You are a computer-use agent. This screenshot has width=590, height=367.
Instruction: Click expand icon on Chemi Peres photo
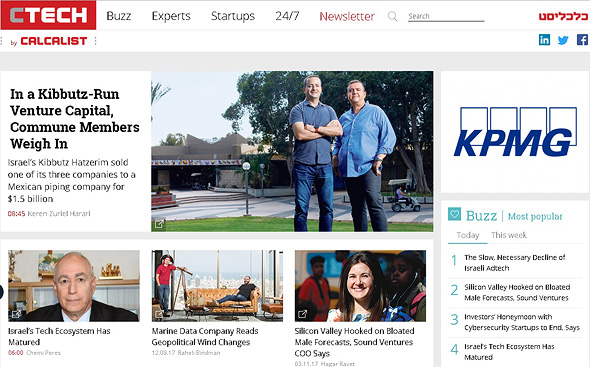pos(16,314)
